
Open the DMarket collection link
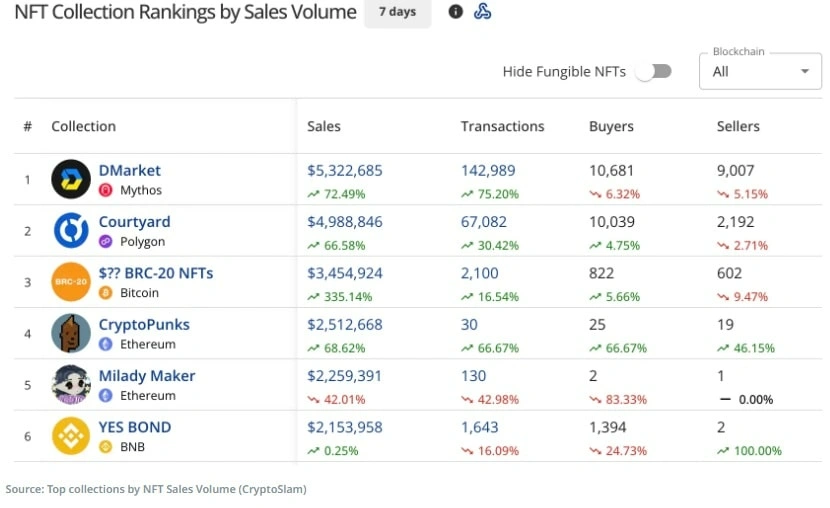point(130,170)
